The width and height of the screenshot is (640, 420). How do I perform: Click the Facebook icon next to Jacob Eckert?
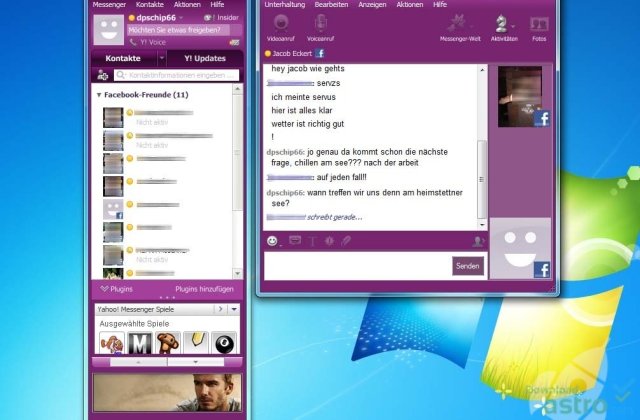pos(320,53)
